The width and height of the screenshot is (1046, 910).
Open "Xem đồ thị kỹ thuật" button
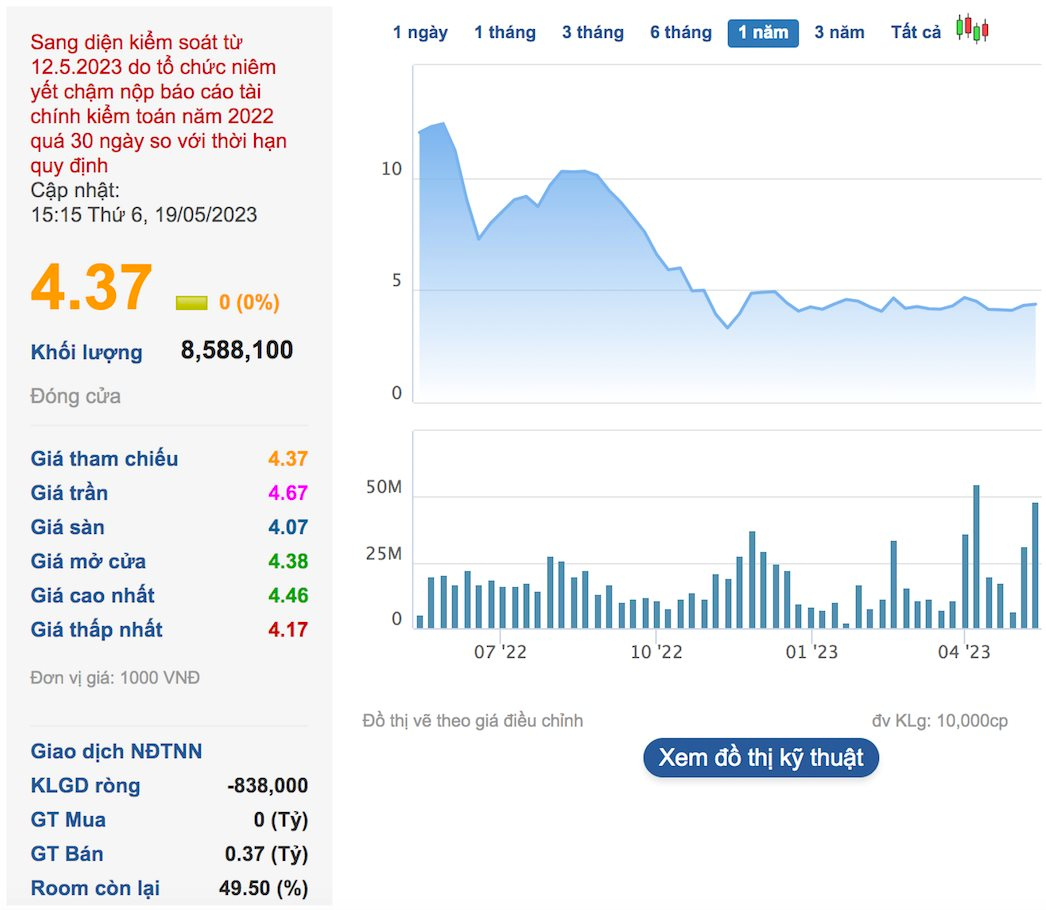(x=760, y=757)
